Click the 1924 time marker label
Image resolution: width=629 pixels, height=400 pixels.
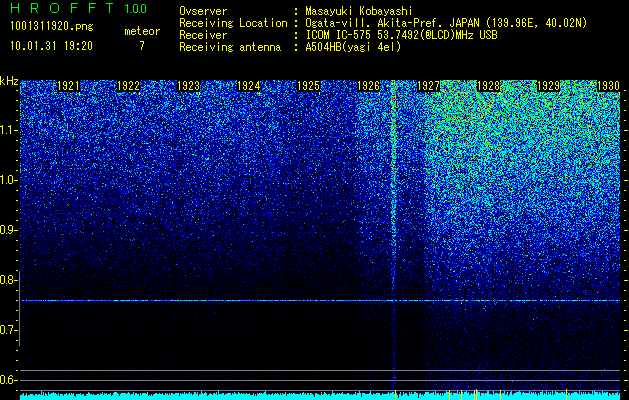[x=248, y=86]
